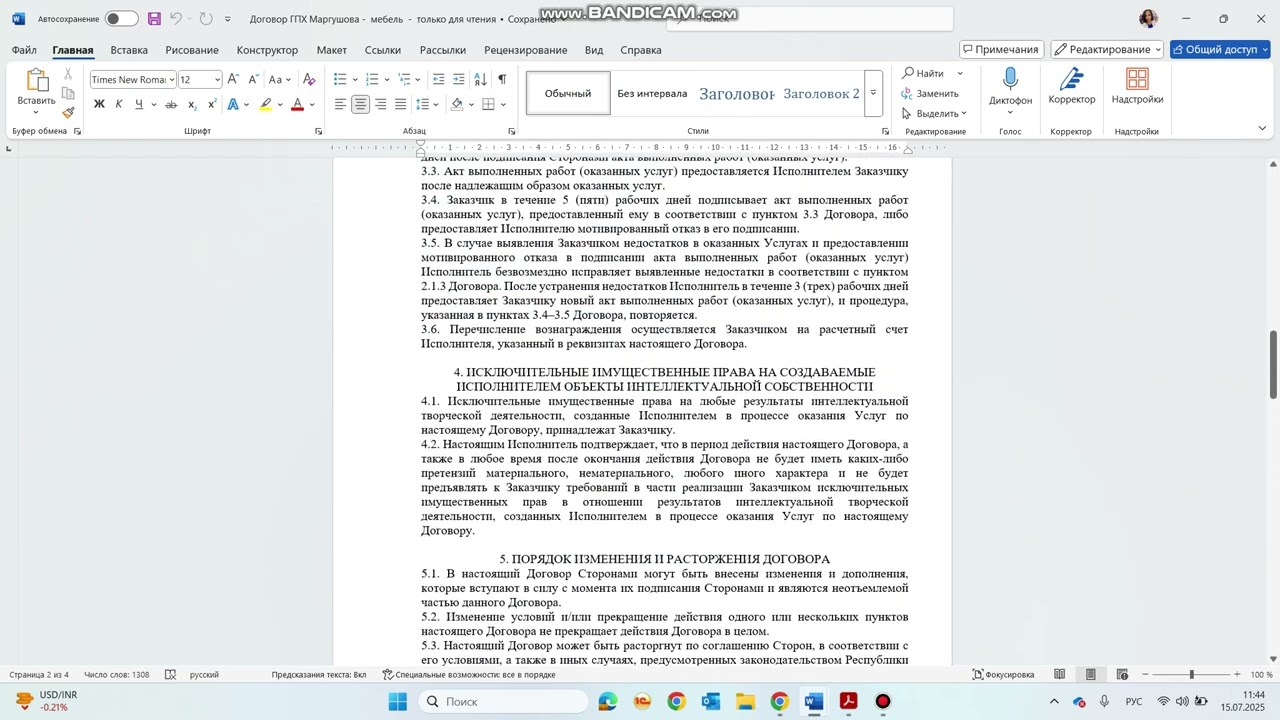
Task: Click Replace (Заменить) button
Action: click(930, 93)
